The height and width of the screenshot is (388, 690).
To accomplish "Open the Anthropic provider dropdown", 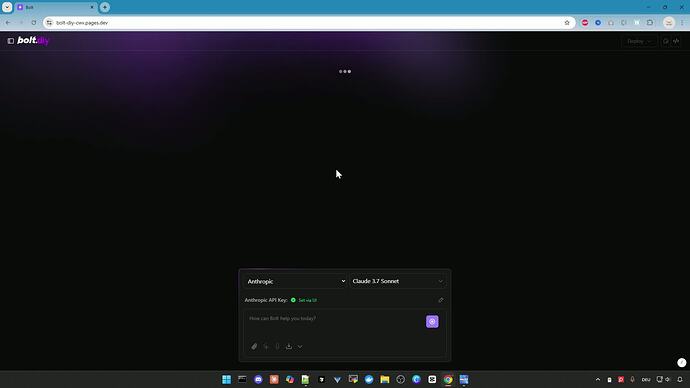I will click(296, 281).
